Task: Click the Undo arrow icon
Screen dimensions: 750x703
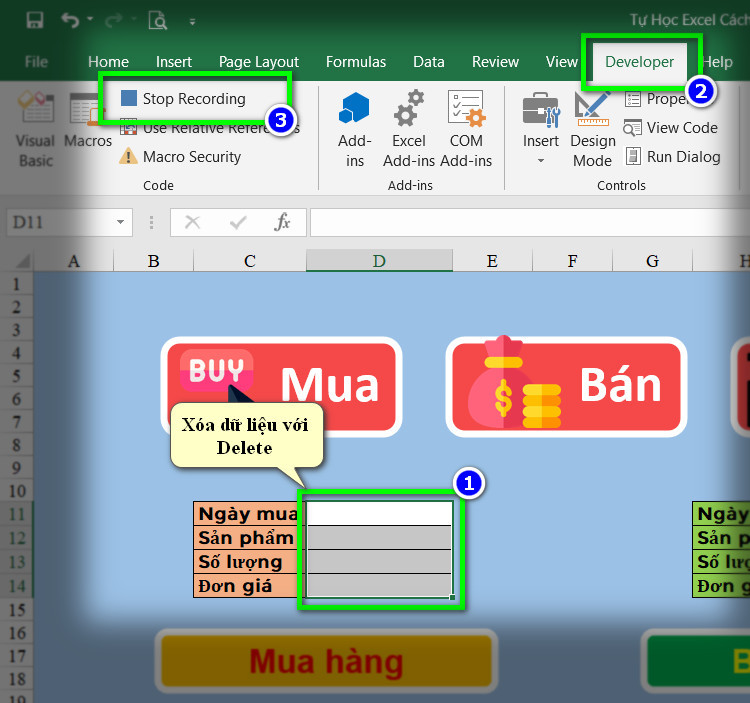Action: (70, 21)
